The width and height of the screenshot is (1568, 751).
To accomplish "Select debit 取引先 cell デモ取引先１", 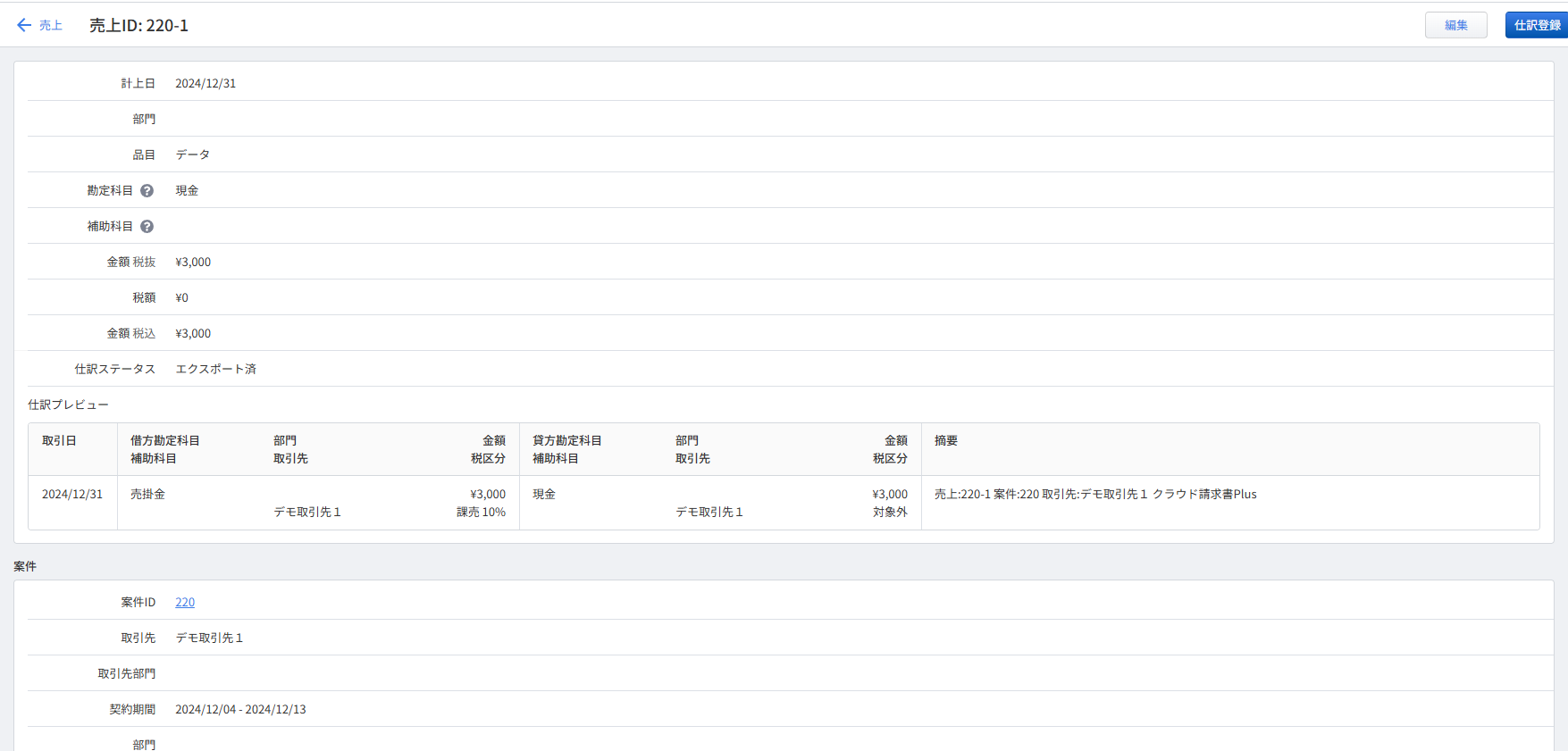I will pyautogui.click(x=307, y=512).
